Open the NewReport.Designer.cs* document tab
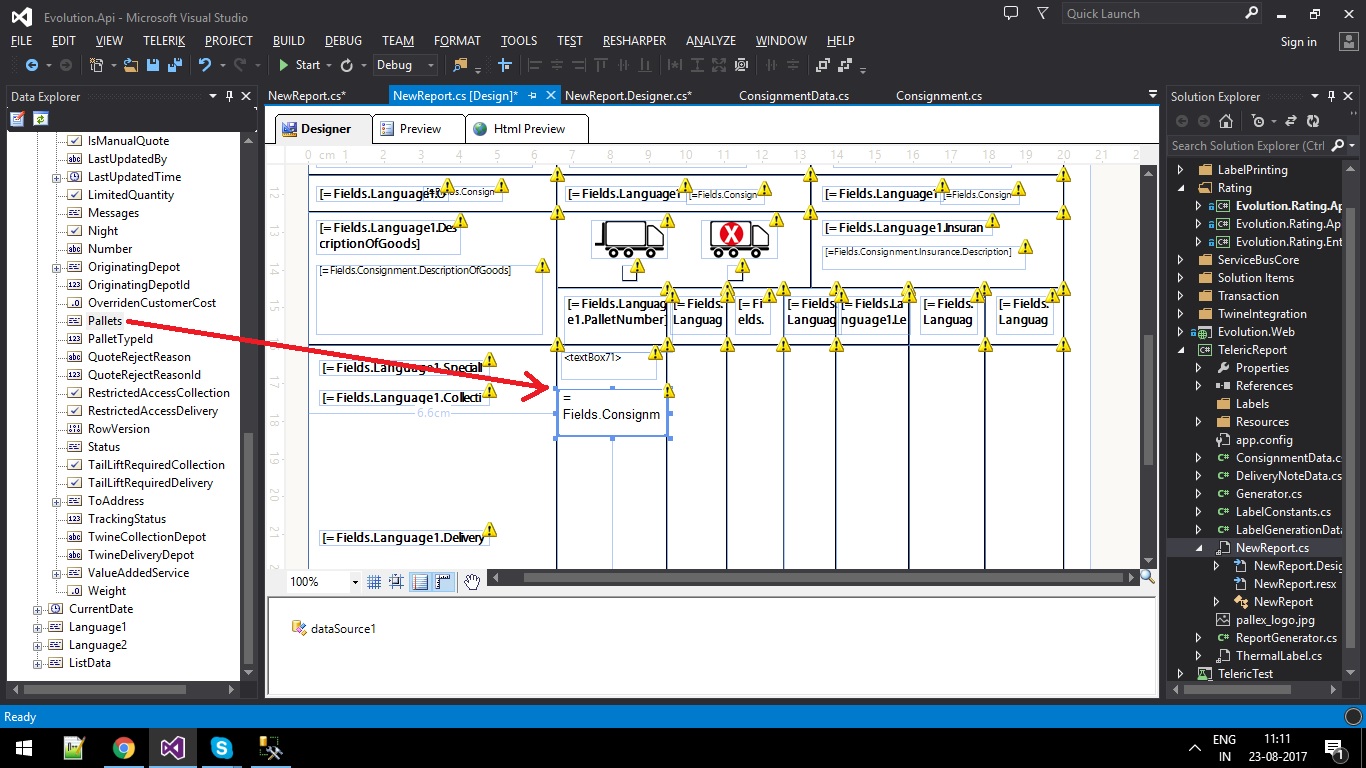Image resolution: width=1366 pixels, height=768 pixels. [628, 96]
